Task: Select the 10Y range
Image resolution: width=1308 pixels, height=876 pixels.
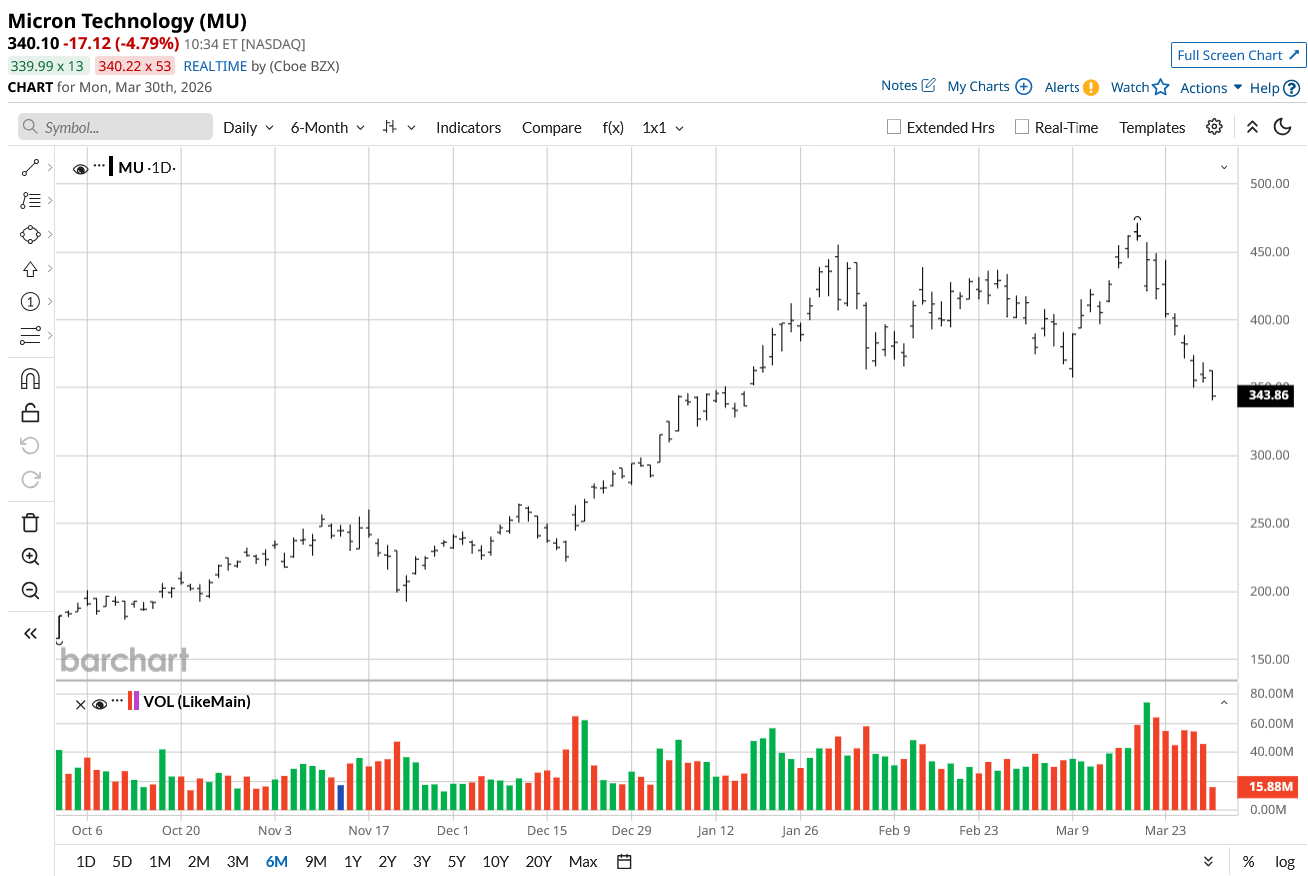Action: pos(495,862)
